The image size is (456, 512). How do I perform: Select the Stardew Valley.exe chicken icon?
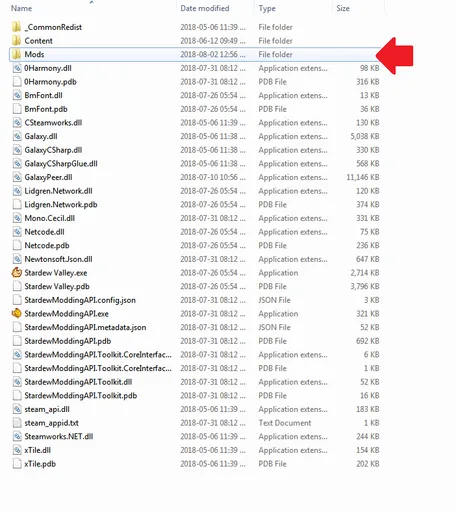tap(17, 273)
